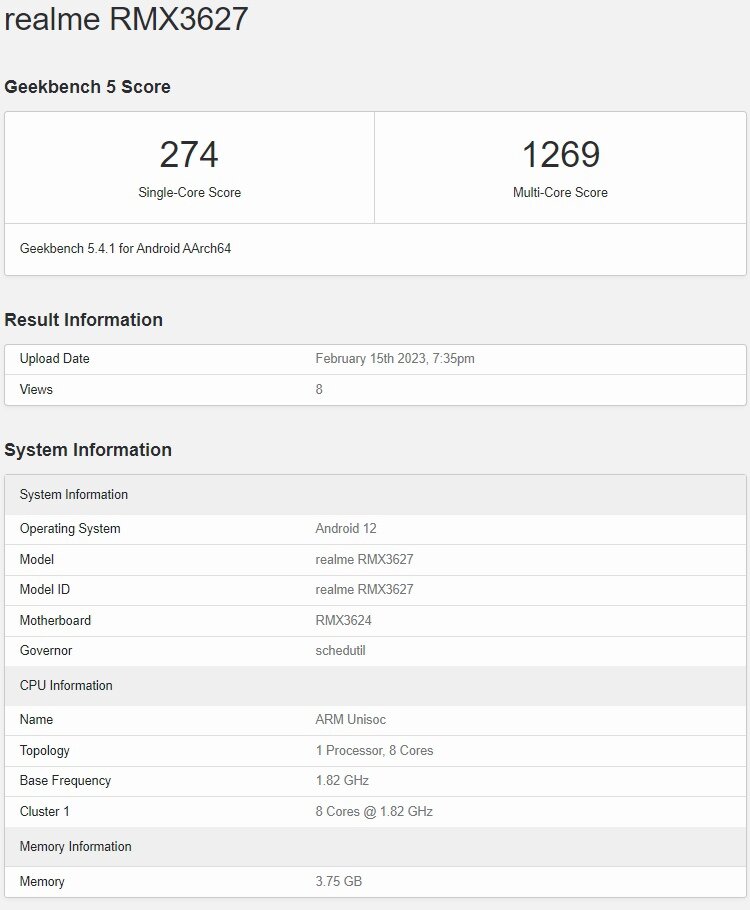Click the Motherboard label
Image resolution: width=750 pixels, height=910 pixels.
coord(55,620)
